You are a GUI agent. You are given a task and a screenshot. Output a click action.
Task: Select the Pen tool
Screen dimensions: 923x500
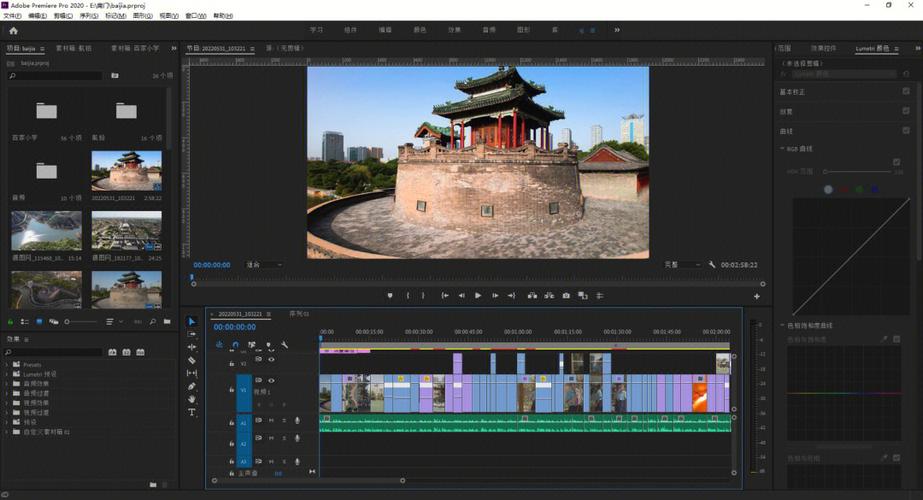[192, 386]
